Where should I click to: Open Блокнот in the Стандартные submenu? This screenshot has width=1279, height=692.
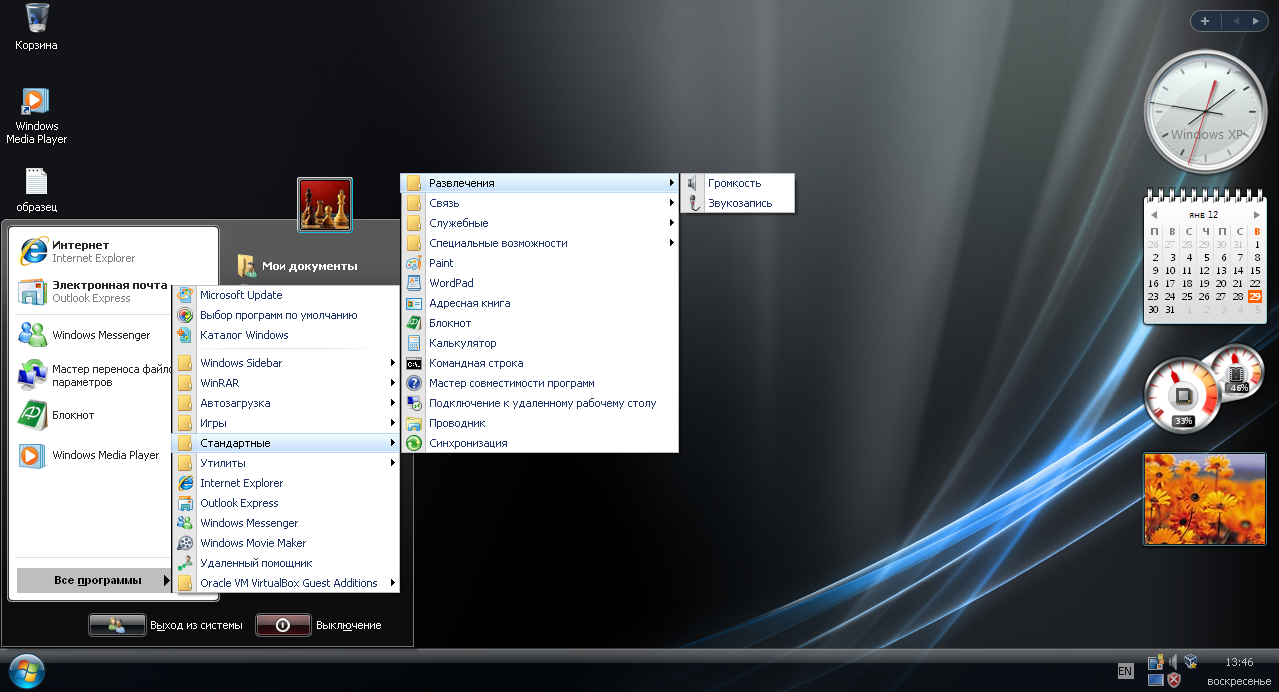point(540,323)
